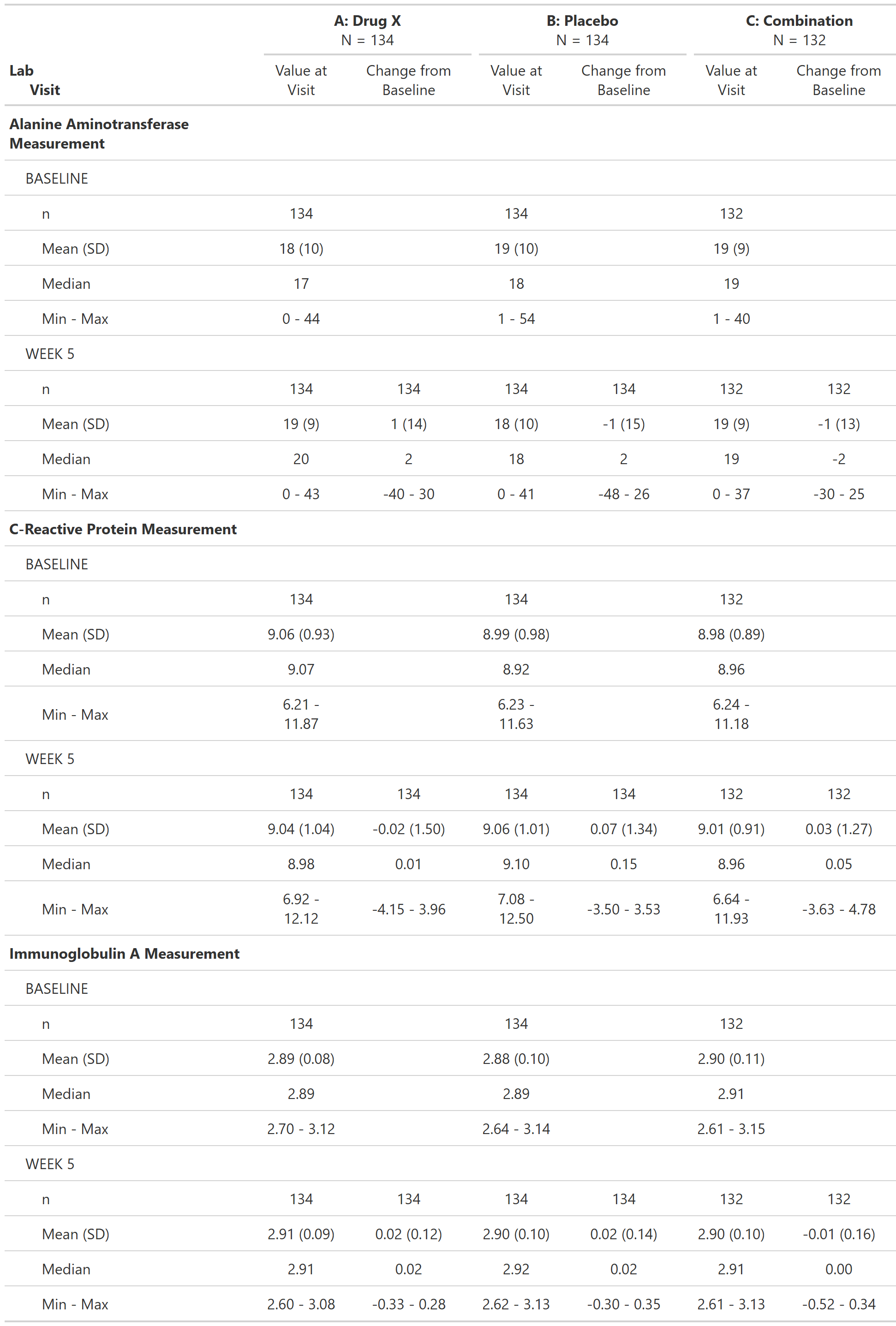The width and height of the screenshot is (896, 1326).
Task: Click the "-3.63 - 4.78" change cell
Action: tap(838, 909)
